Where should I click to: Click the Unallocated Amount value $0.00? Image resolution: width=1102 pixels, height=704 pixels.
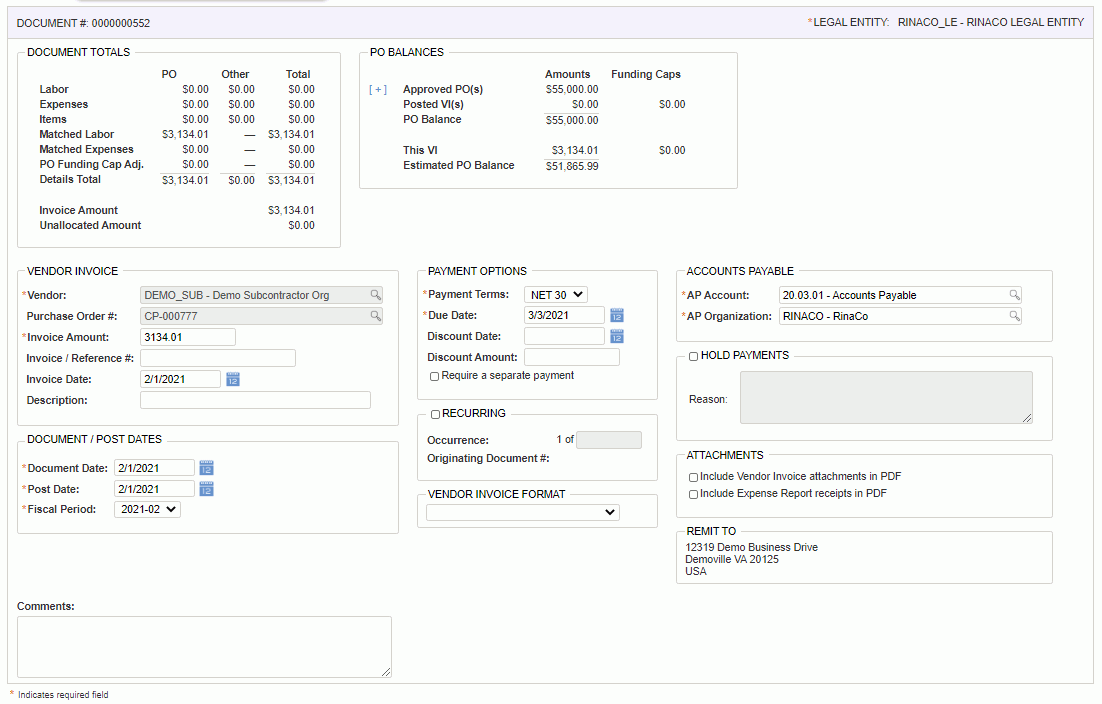point(302,226)
